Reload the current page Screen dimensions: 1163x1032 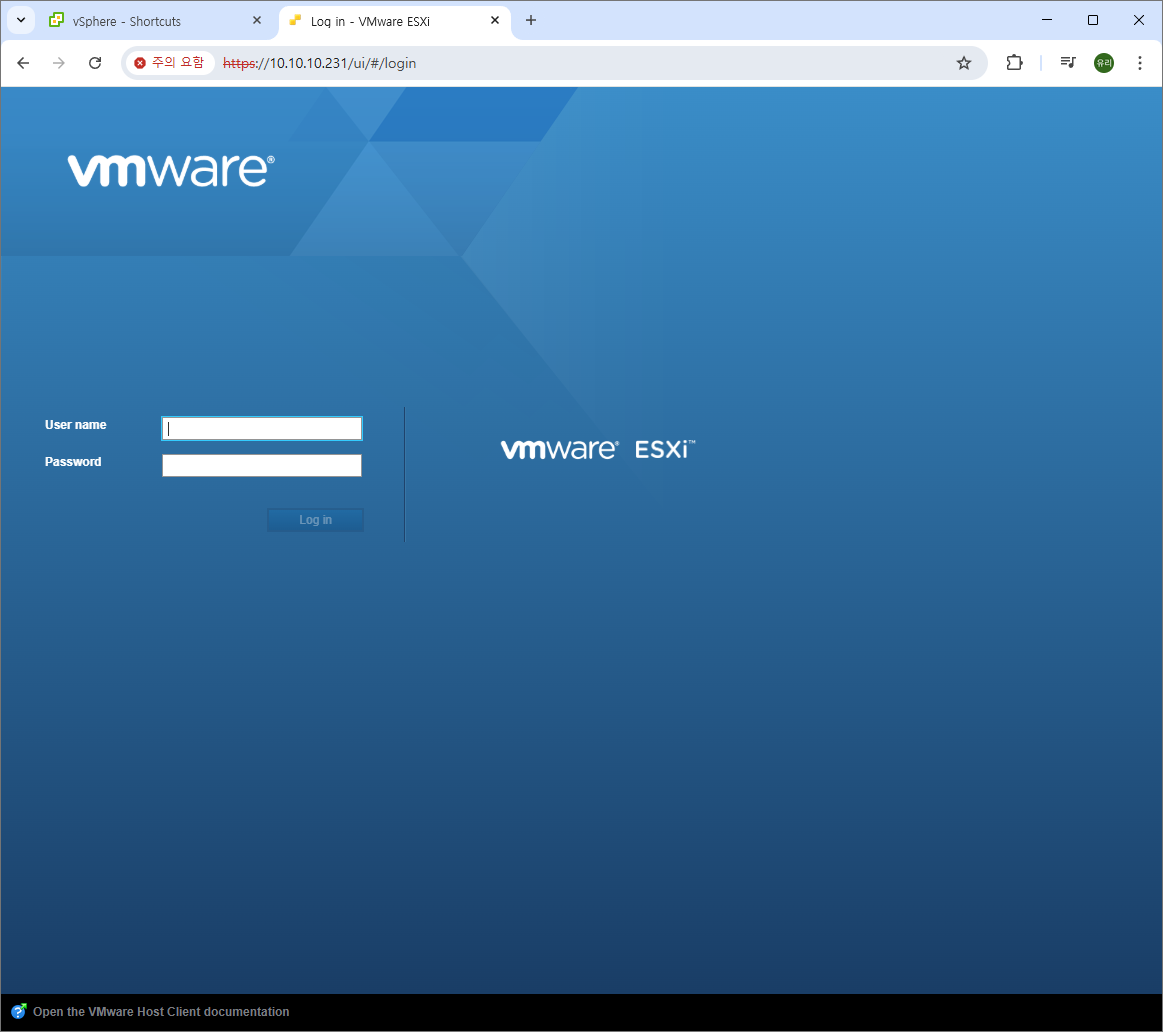[x=95, y=63]
